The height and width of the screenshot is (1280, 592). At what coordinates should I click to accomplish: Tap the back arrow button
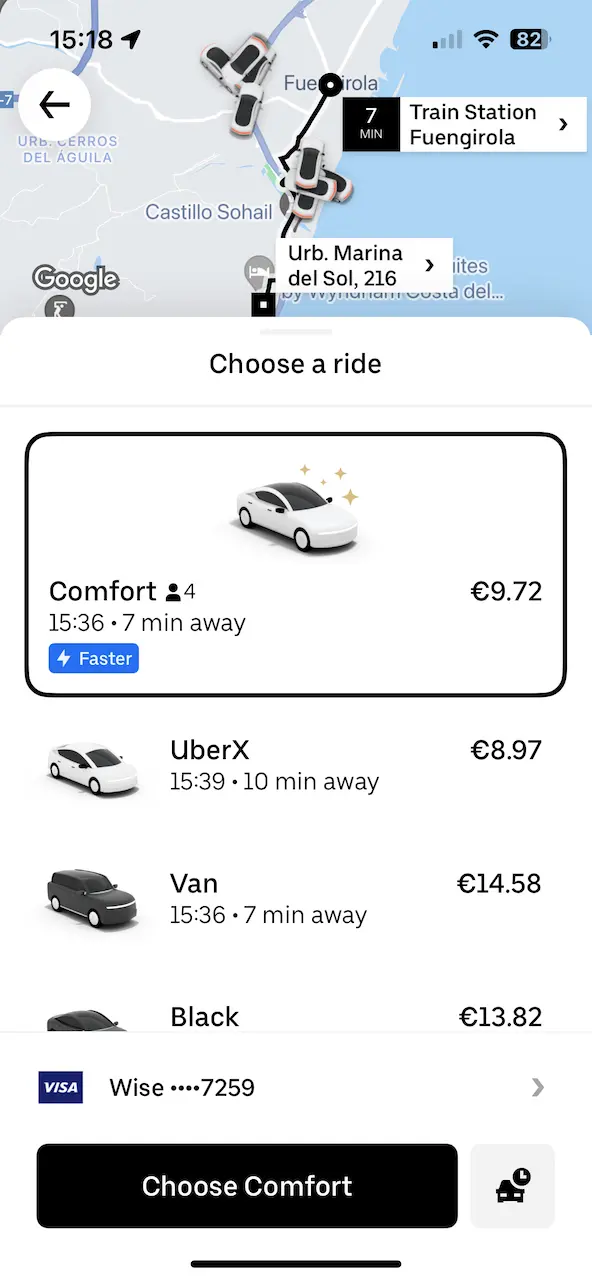pyautogui.click(x=54, y=104)
